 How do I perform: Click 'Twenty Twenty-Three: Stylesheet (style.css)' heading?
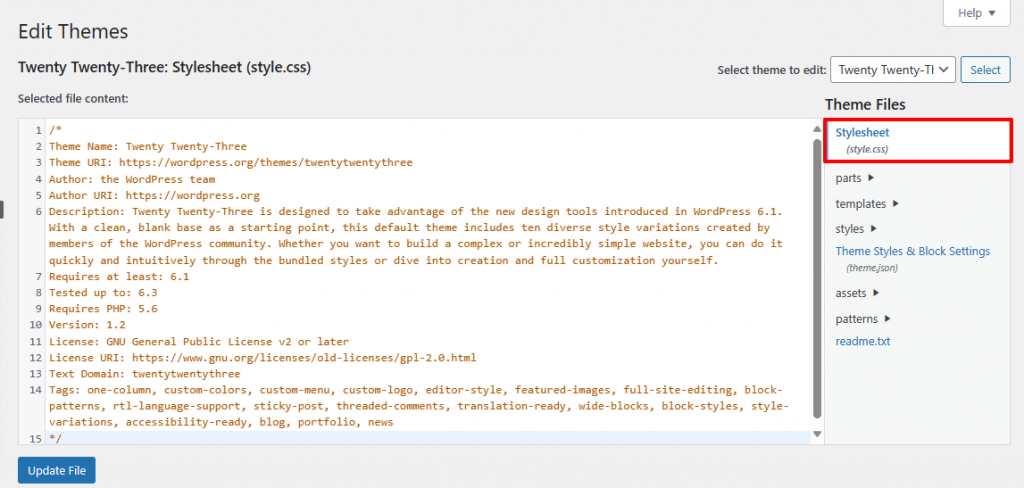click(x=165, y=67)
